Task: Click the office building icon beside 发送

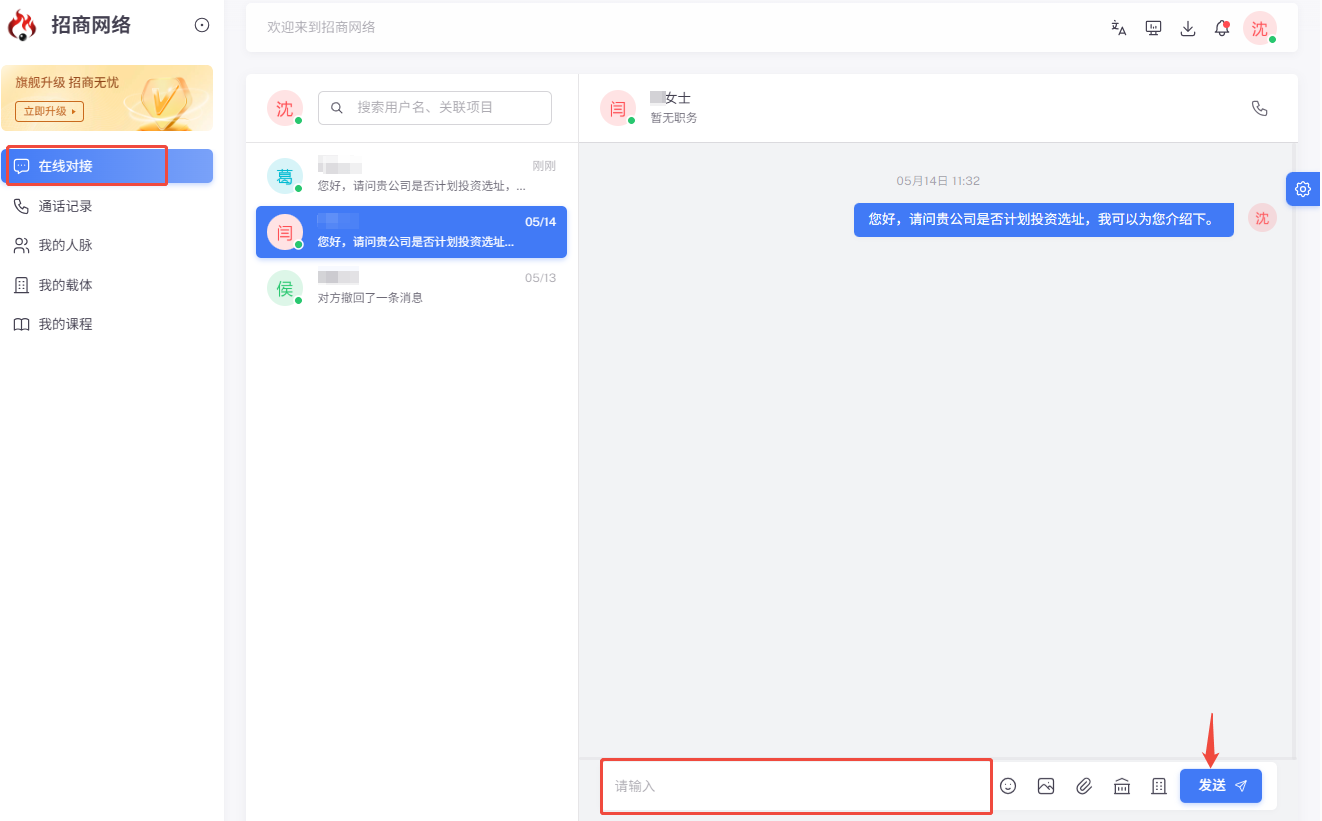Action: (x=1159, y=786)
